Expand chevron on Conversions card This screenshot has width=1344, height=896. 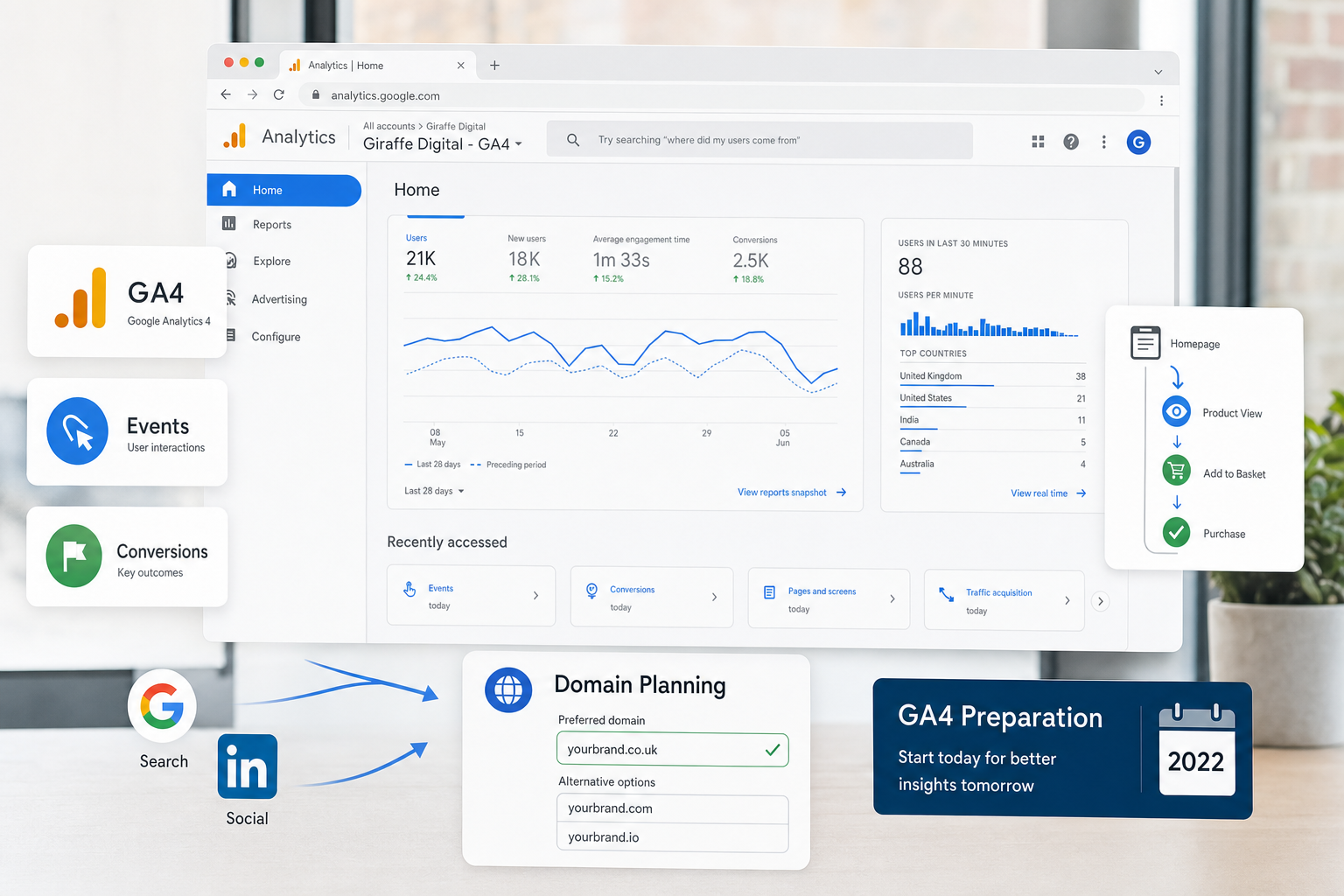pyautogui.click(x=714, y=597)
